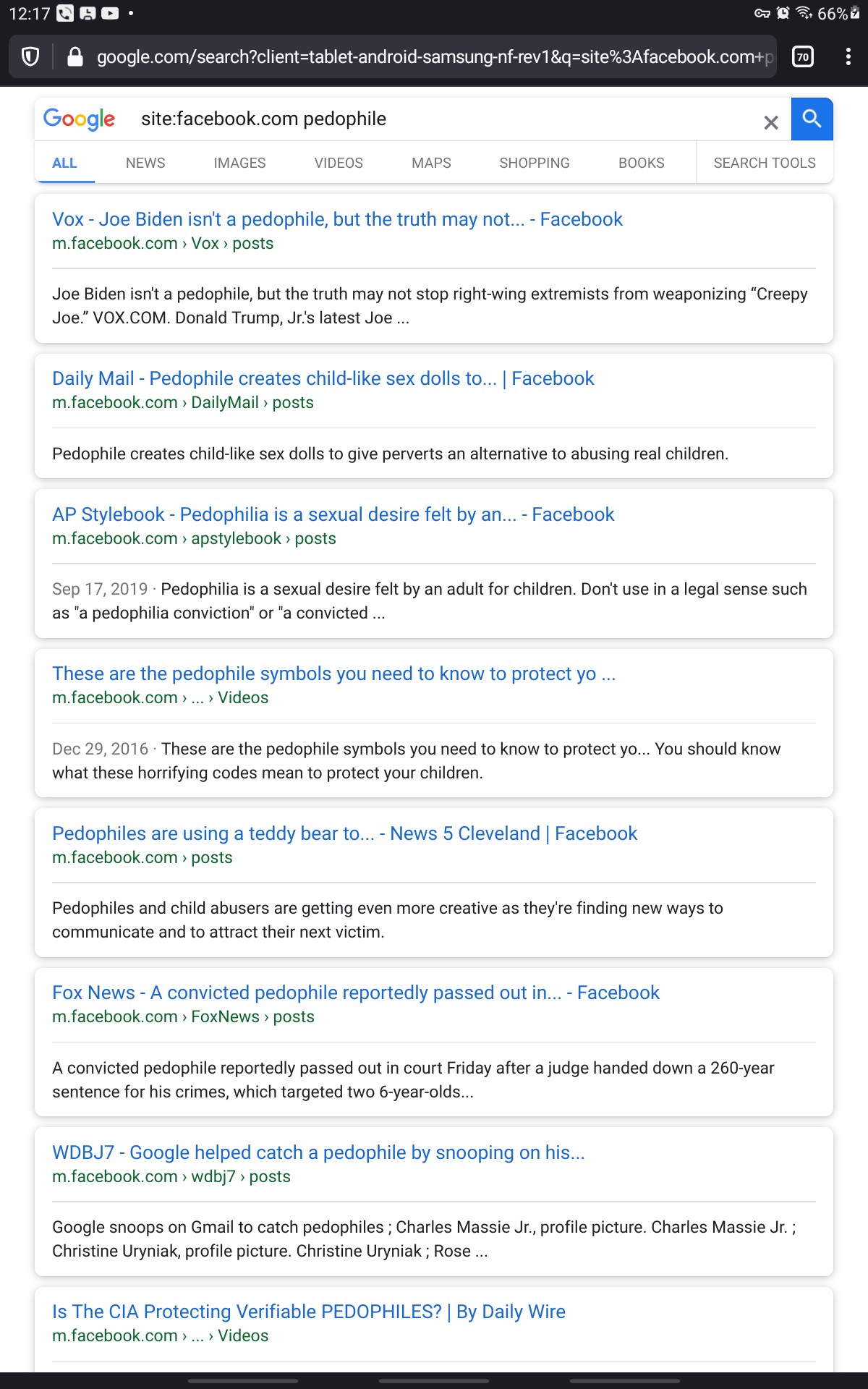Expand SEARCH TOOLS options
This screenshot has width=868, height=1389.
765,163
